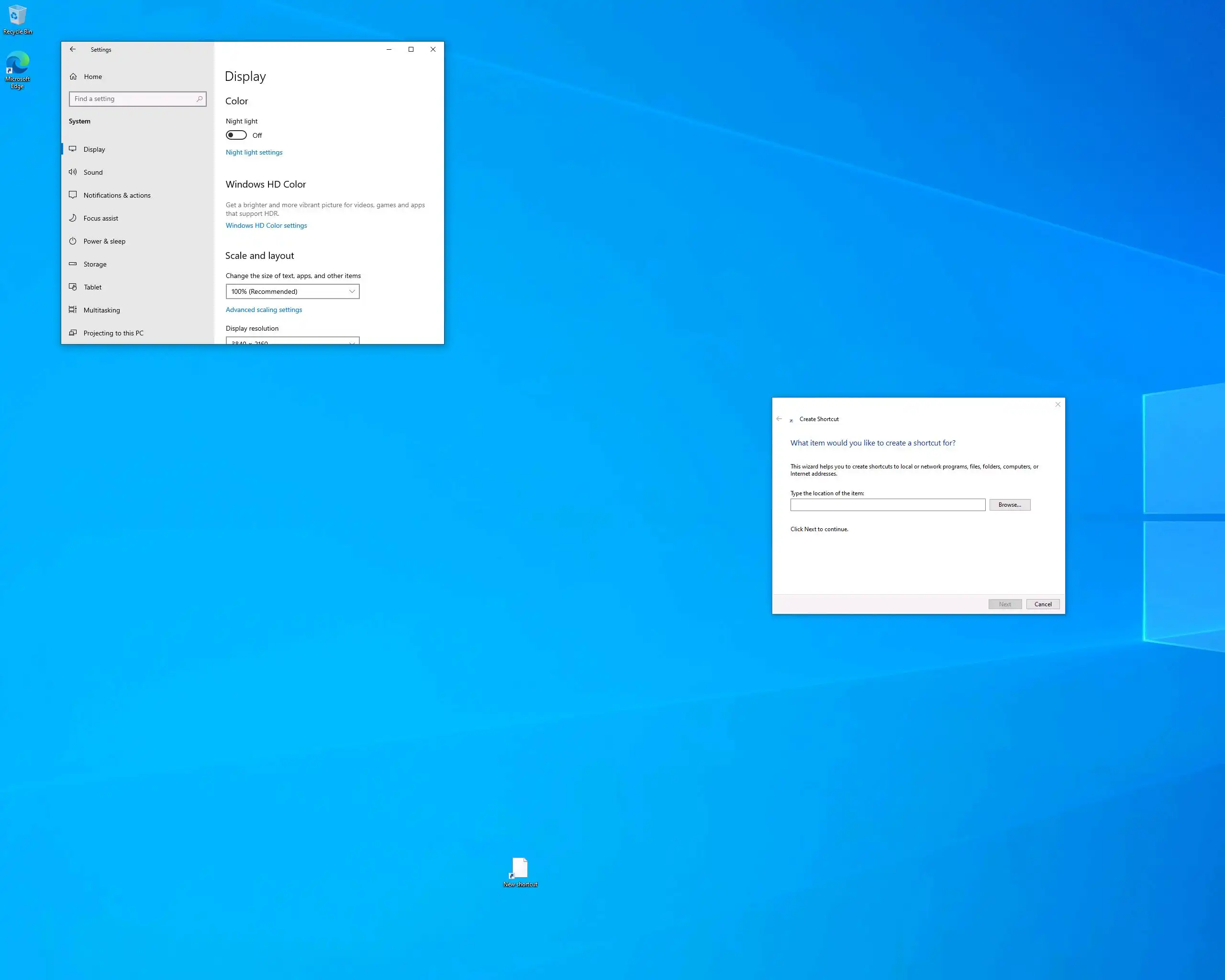The image size is (1225, 980).
Task: Select Multitasking in the sidebar
Action: 101,310
